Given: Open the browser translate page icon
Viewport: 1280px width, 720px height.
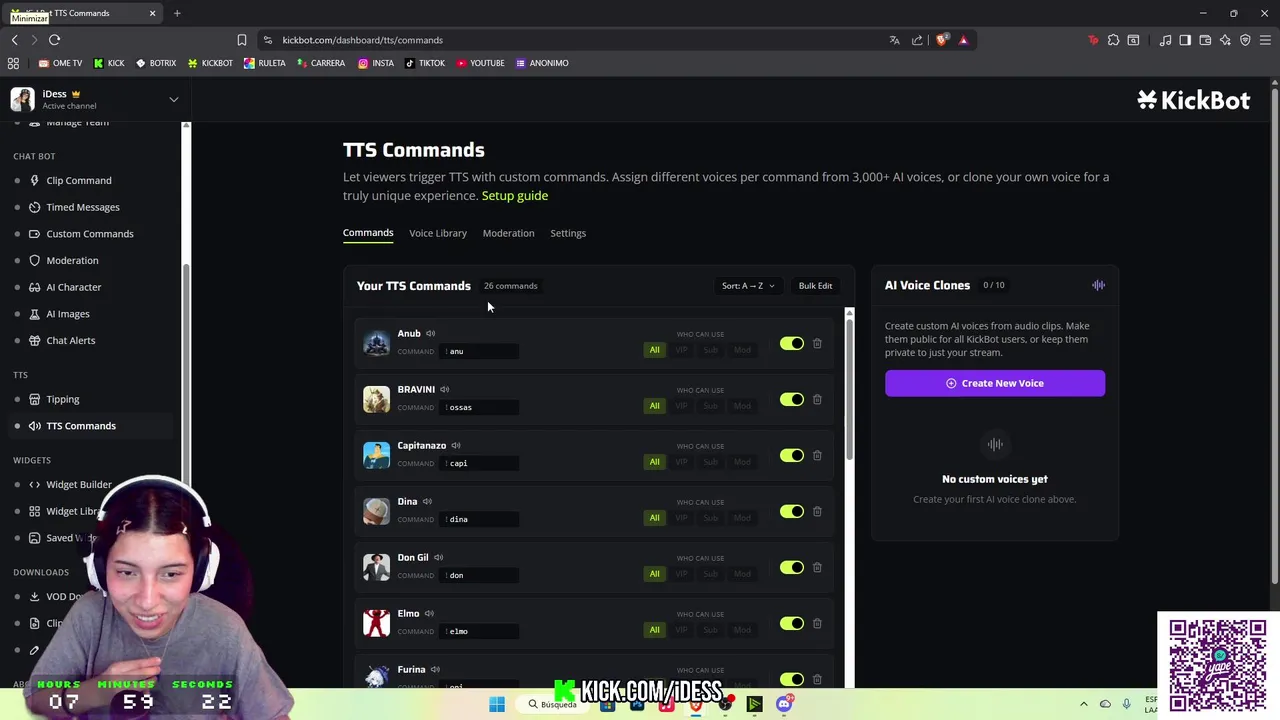Looking at the screenshot, I should click(x=894, y=40).
